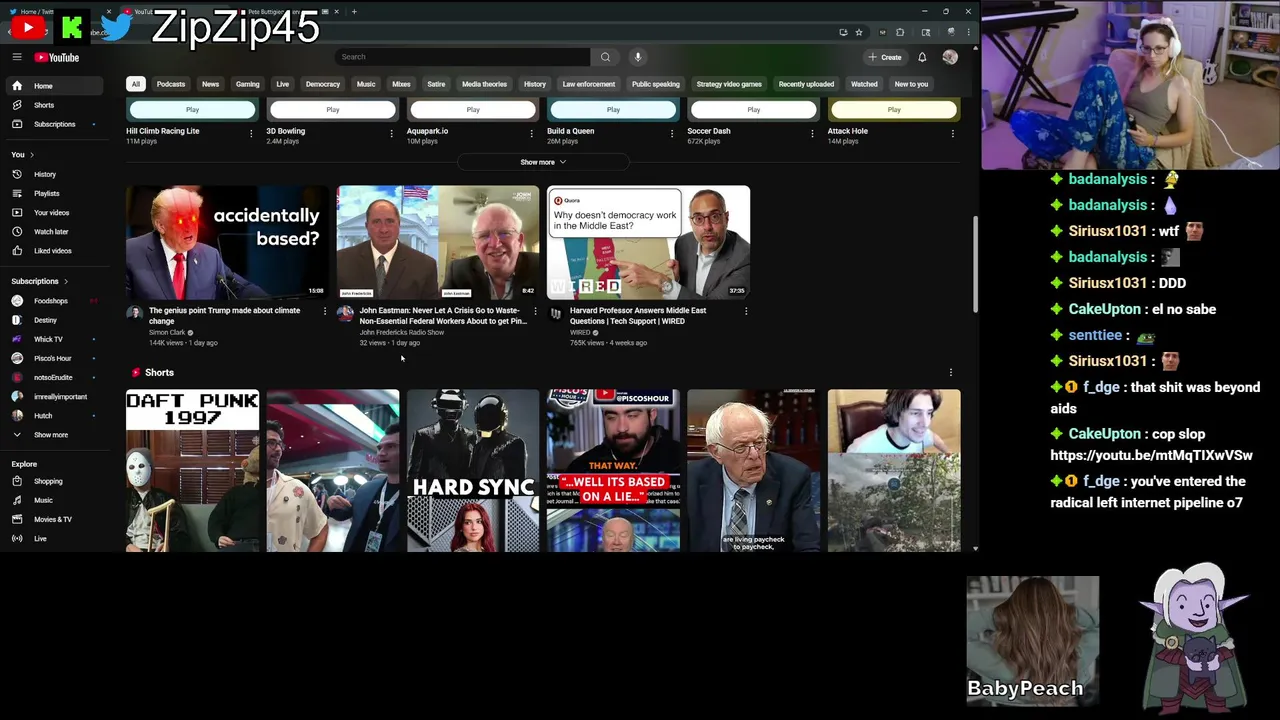
Task: Open options menu for Hill Climb Racing Lite
Action: [251, 133]
